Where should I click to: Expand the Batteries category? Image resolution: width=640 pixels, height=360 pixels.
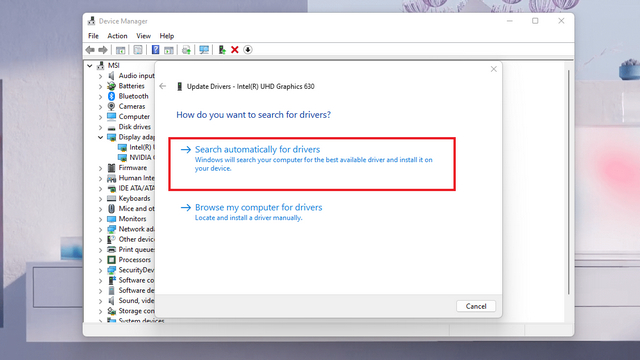click(x=100, y=86)
